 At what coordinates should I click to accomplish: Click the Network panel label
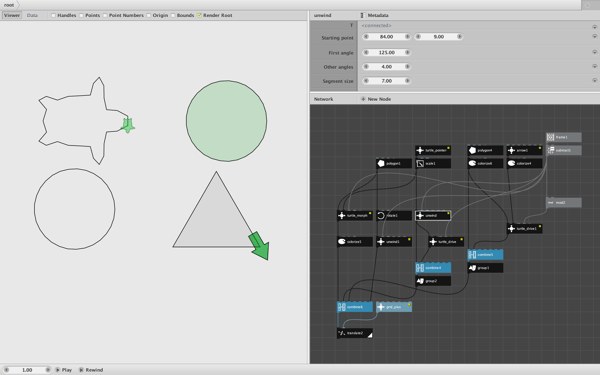pos(323,99)
